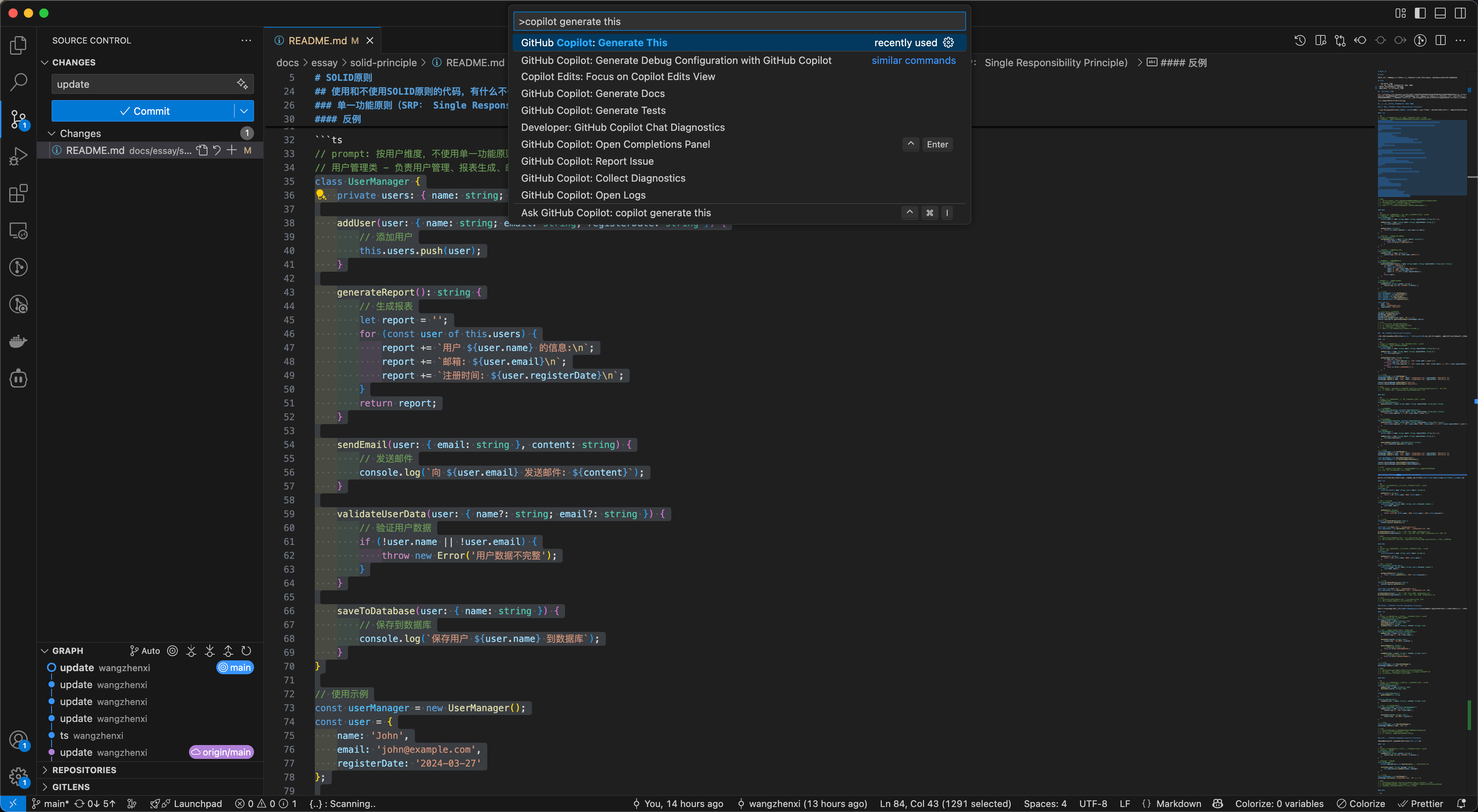Stage changes with the plus icon

coord(232,150)
